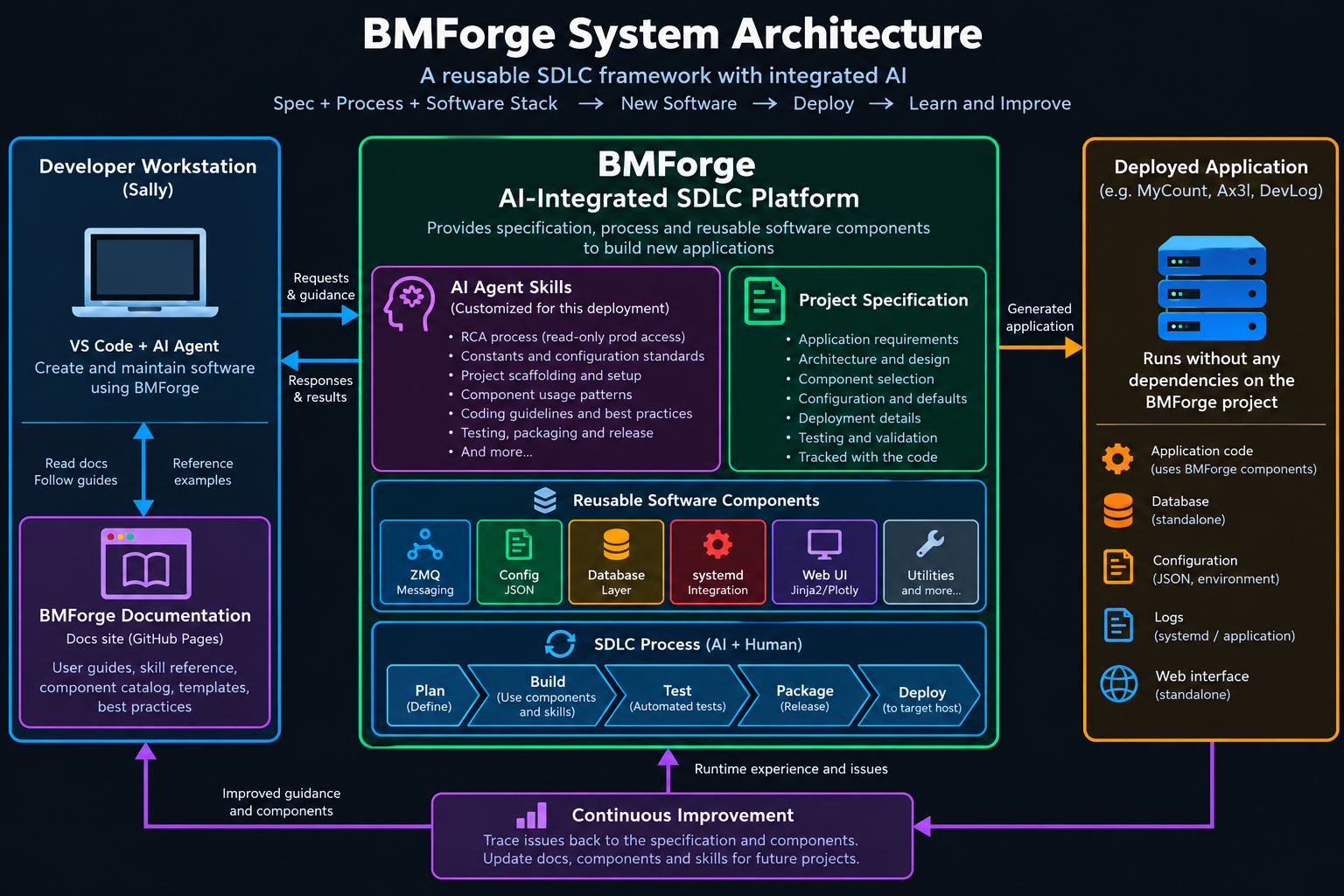Click the Project Specification document icon

pos(764,300)
